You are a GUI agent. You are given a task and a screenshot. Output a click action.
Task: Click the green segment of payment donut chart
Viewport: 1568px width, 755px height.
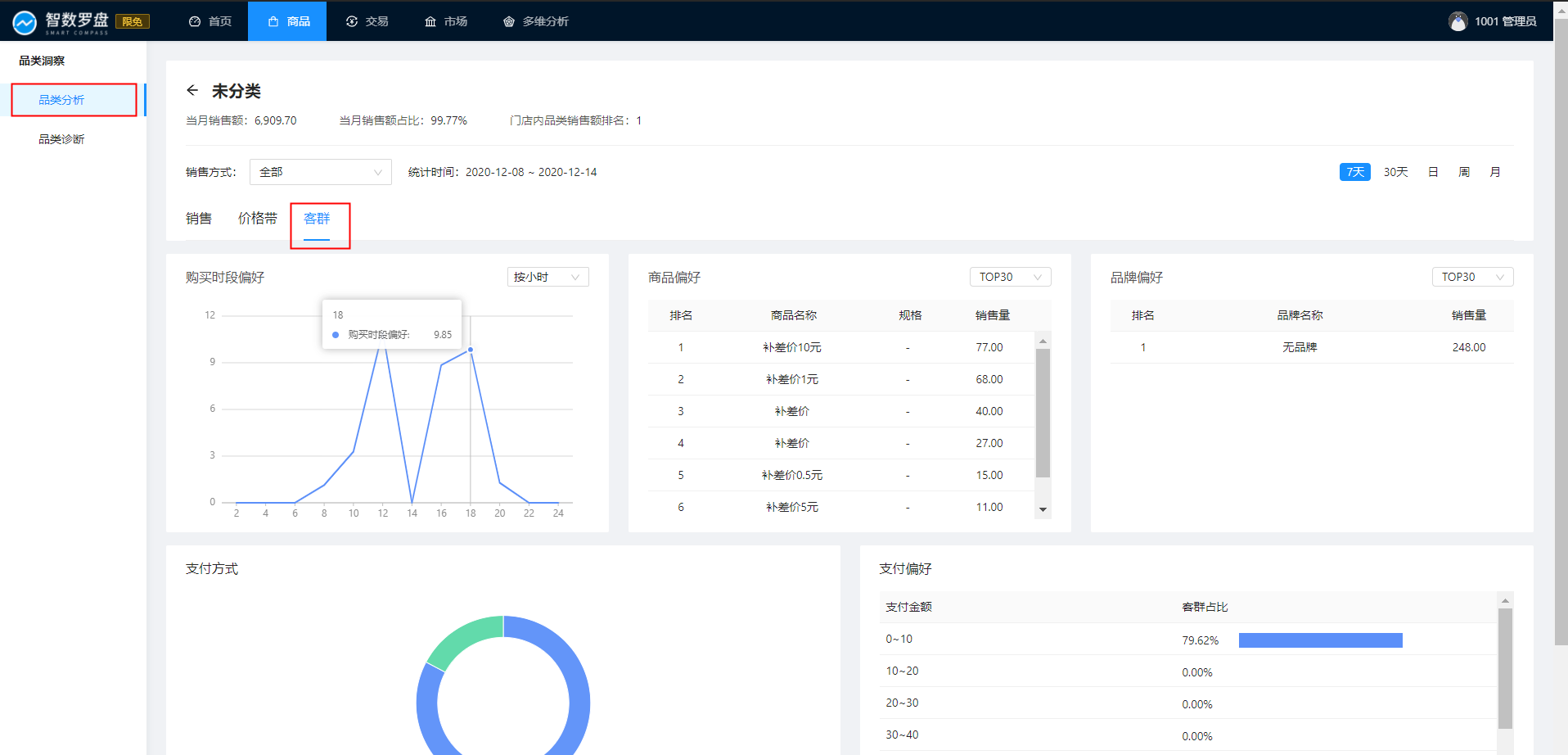pyautogui.click(x=462, y=640)
